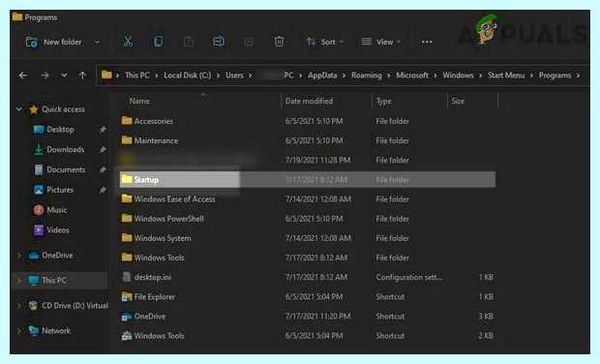Viewport: 600px width, 364px height.
Task: Click the Share icon in toolbar
Action: [x=248, y=41]
